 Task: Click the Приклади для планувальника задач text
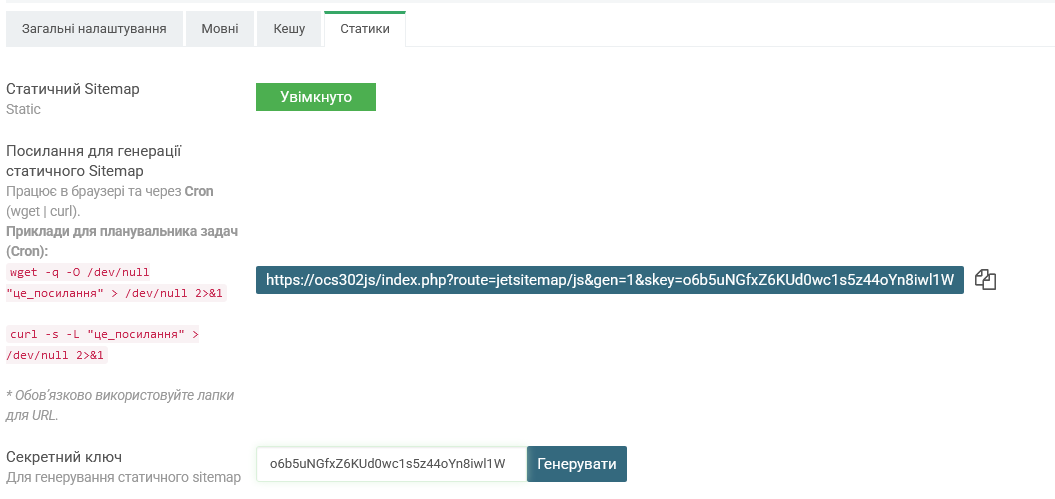[x=121, y=231]
